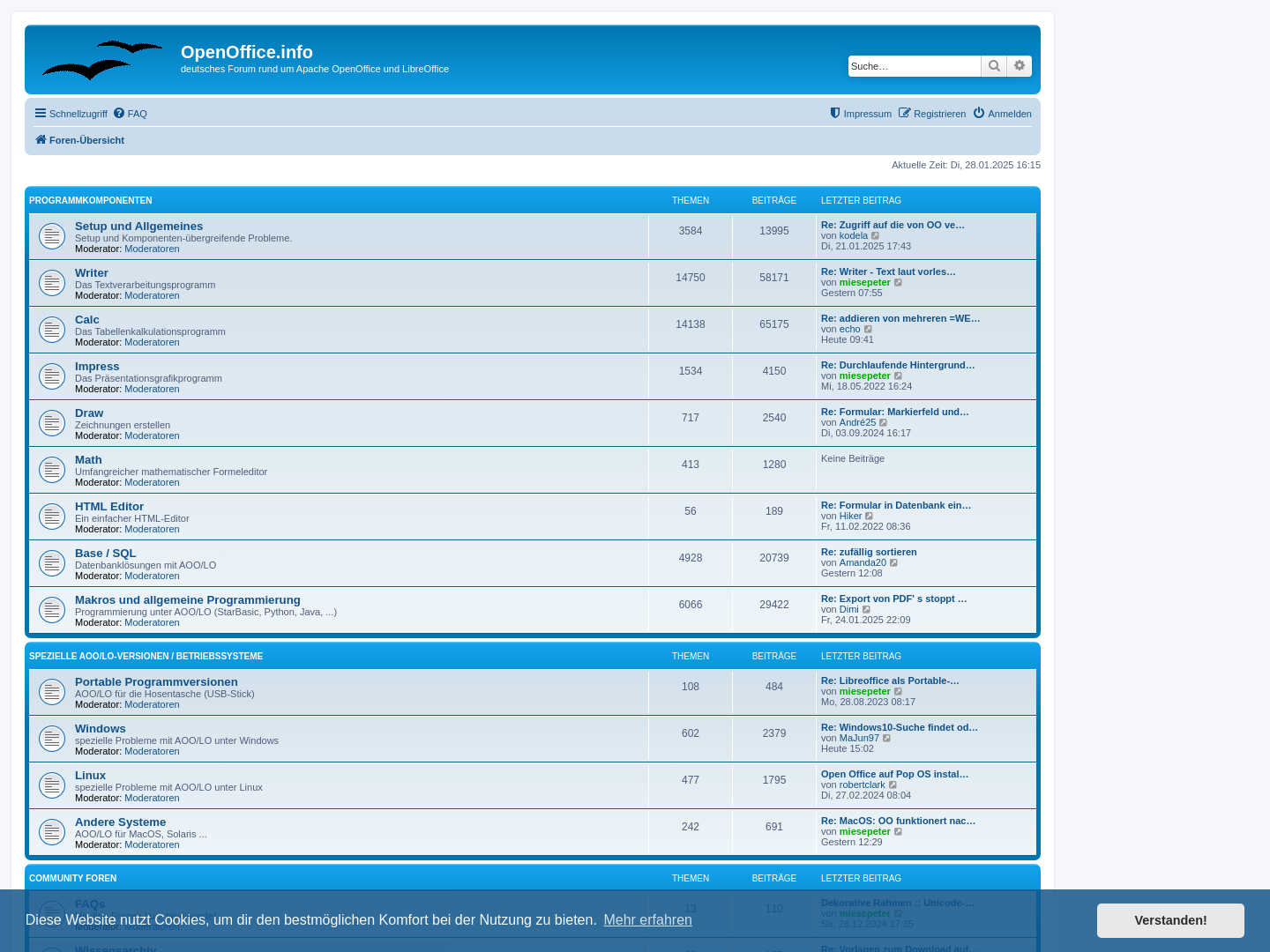1270x952 pixels.
Task: Open Makros und allgemeine Programmierung forum
Action: click(188, 600)
